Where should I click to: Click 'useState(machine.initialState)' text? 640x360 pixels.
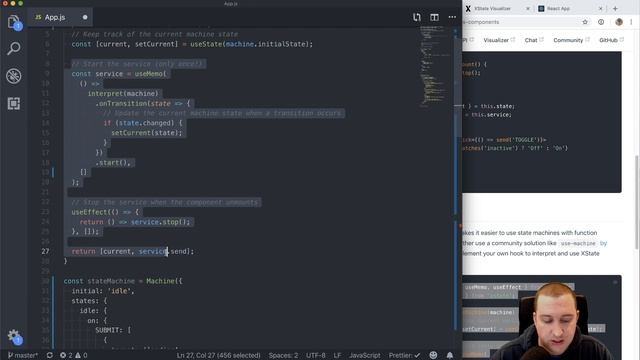pyautogui.click(x=251, y=44)
